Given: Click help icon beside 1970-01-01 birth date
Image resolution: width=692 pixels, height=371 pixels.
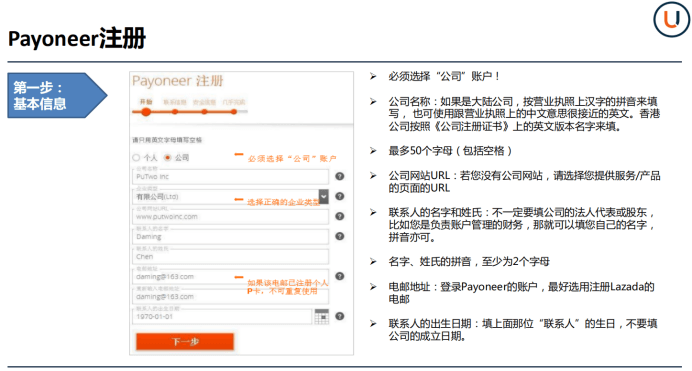Looking at the screenshot, I should 339,316.
